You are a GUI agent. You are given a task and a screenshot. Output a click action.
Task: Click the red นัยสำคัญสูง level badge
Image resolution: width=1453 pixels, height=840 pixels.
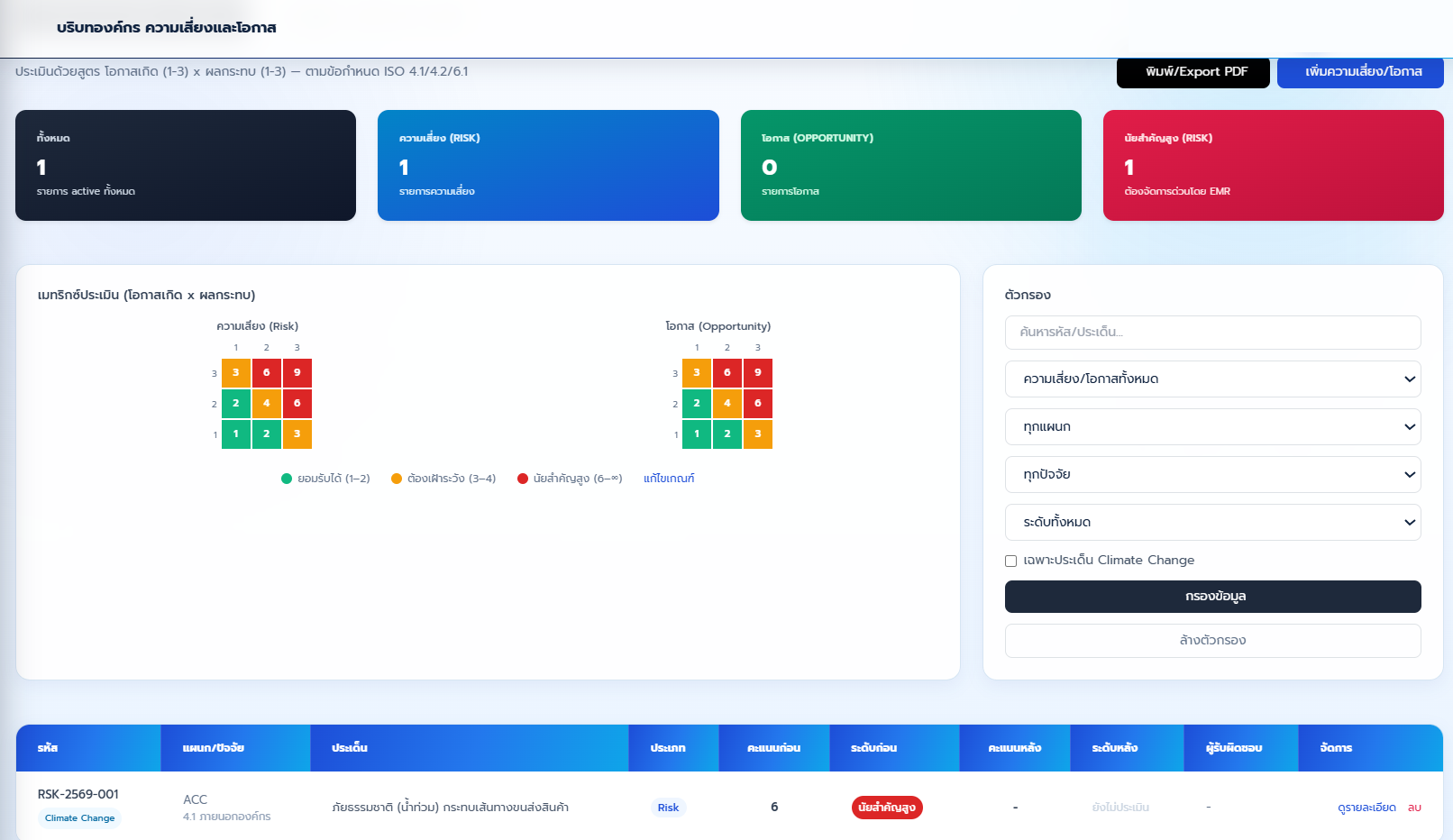[x=887, y=808]
